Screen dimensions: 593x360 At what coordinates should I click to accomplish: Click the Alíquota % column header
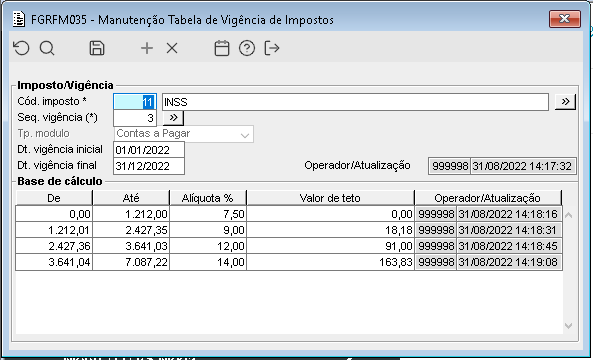[x=208, y=198]
